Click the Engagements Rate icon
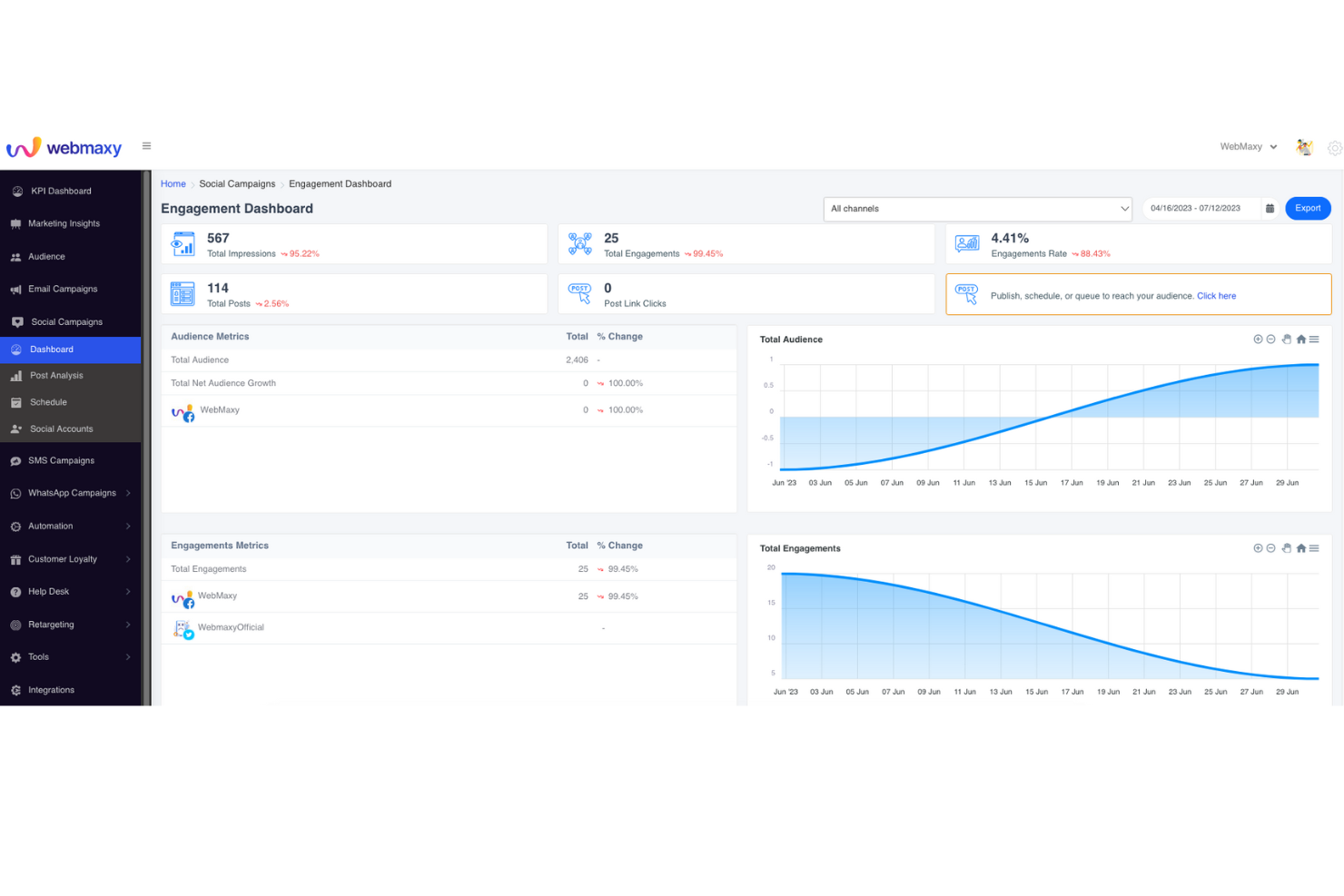This screenshot has height=896, width=1344. 967,243
